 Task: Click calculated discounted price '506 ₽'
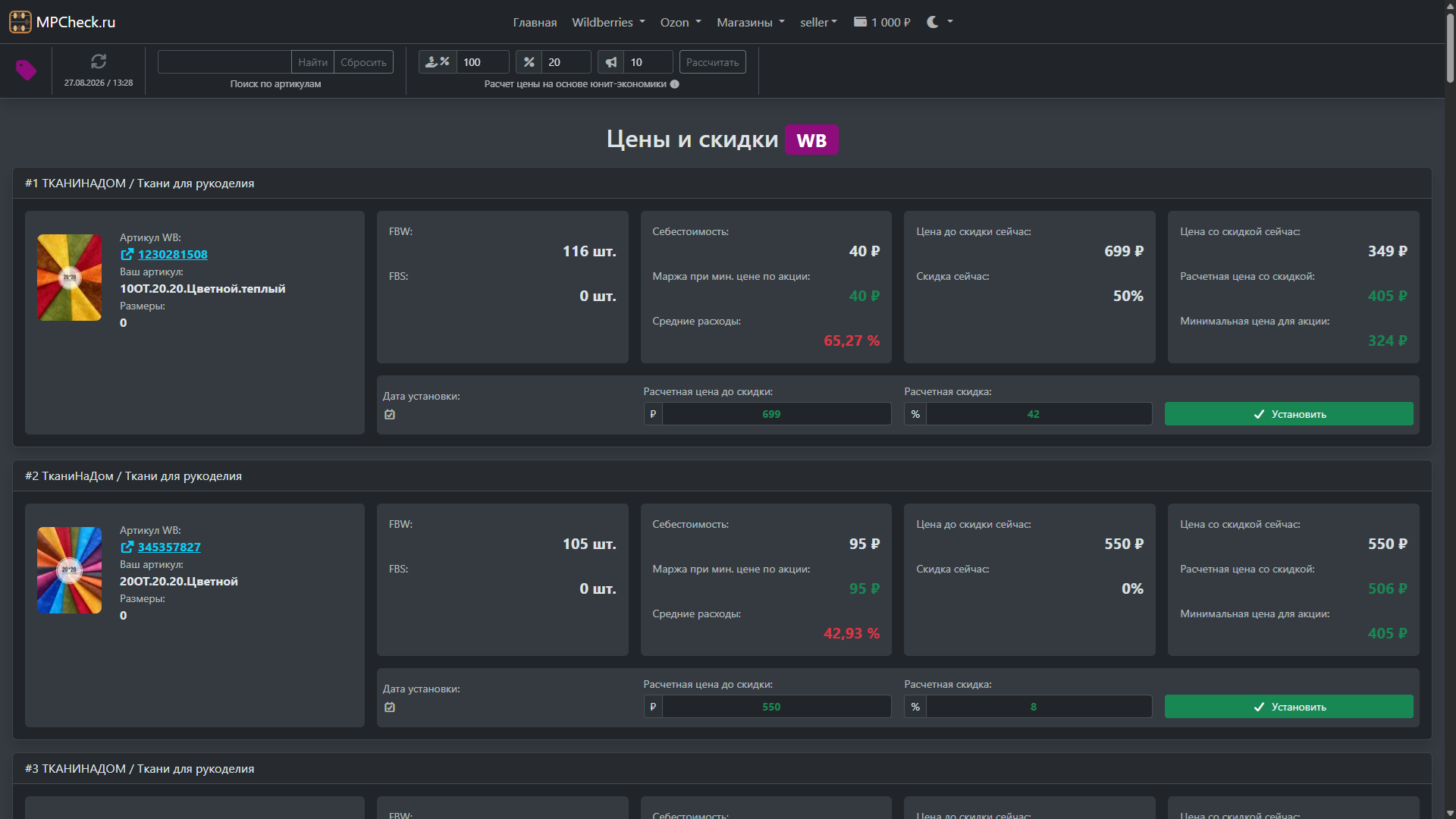pyautogui.click(x=1388, y=588)
